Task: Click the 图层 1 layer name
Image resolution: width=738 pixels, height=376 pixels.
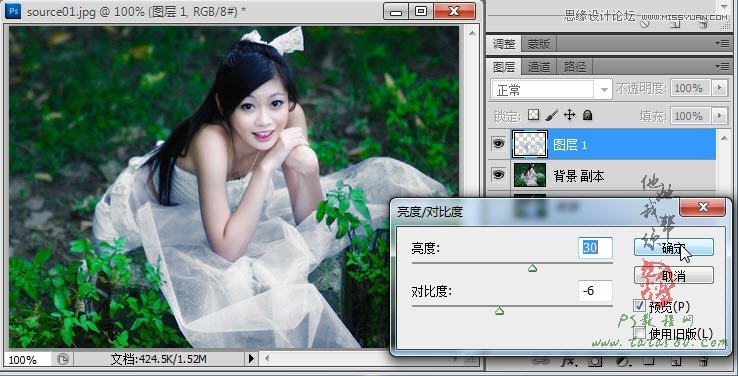Action: tap(570, 145)
